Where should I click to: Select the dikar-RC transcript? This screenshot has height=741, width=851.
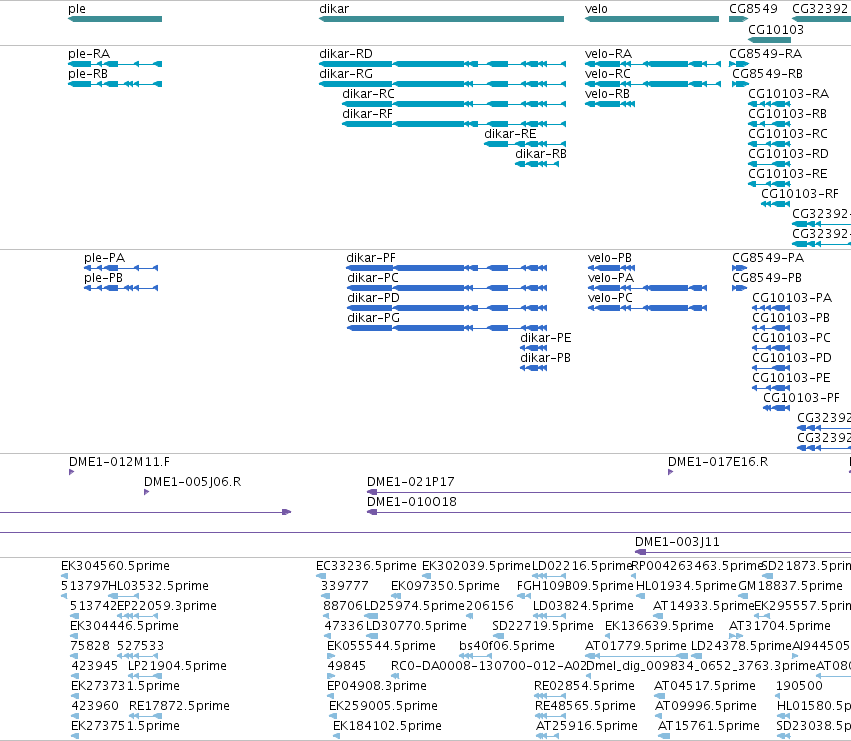(x=454, y=104)
